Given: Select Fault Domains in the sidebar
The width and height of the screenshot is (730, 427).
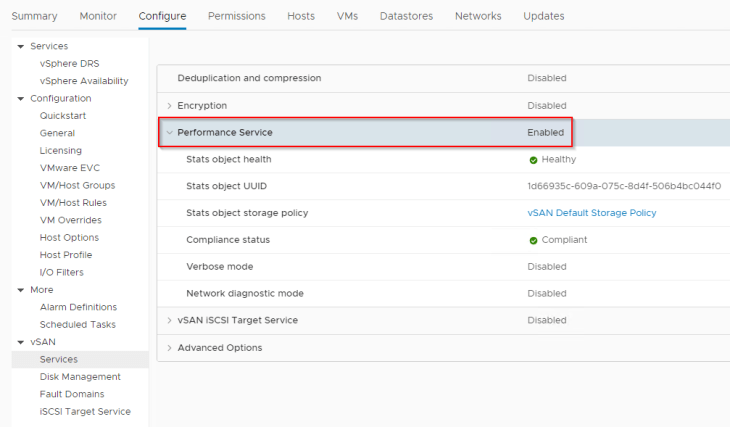Looking at the screenshot, I should pyautogui.click(x=72, y=394).
